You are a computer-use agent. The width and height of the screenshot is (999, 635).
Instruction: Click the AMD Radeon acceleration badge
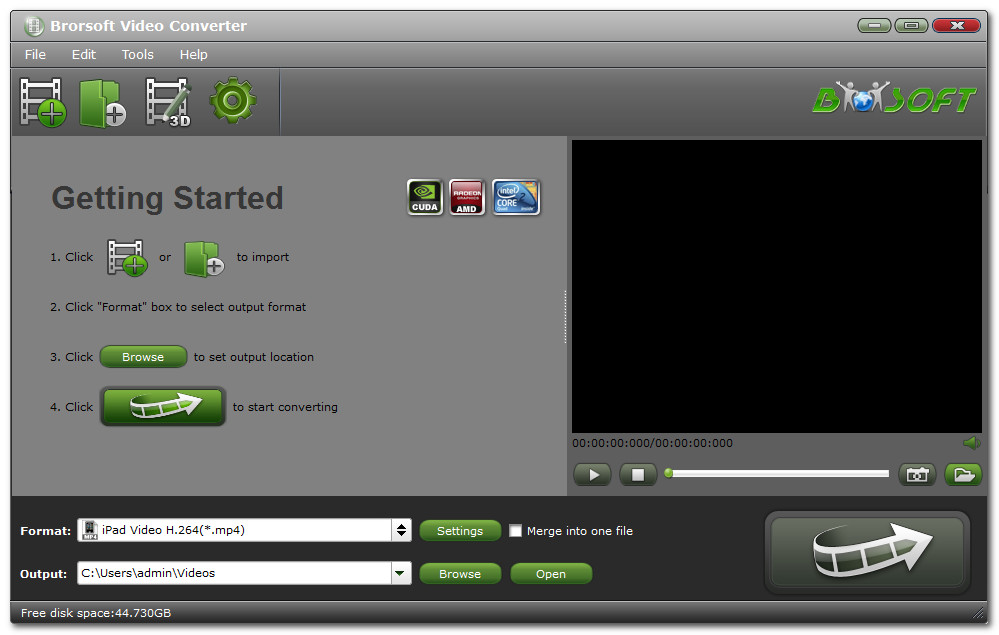coord(467,197)
